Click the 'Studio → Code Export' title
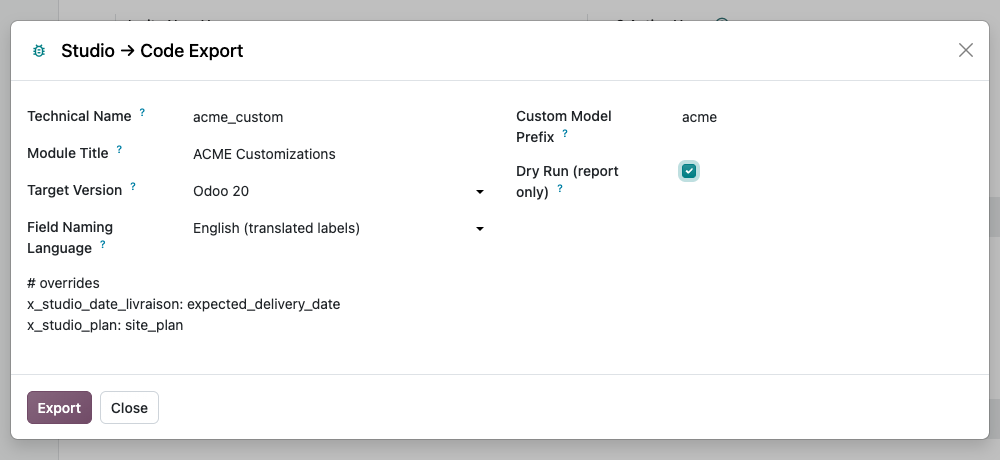Viewport: 1000px width, 460px height. (152, 51)
